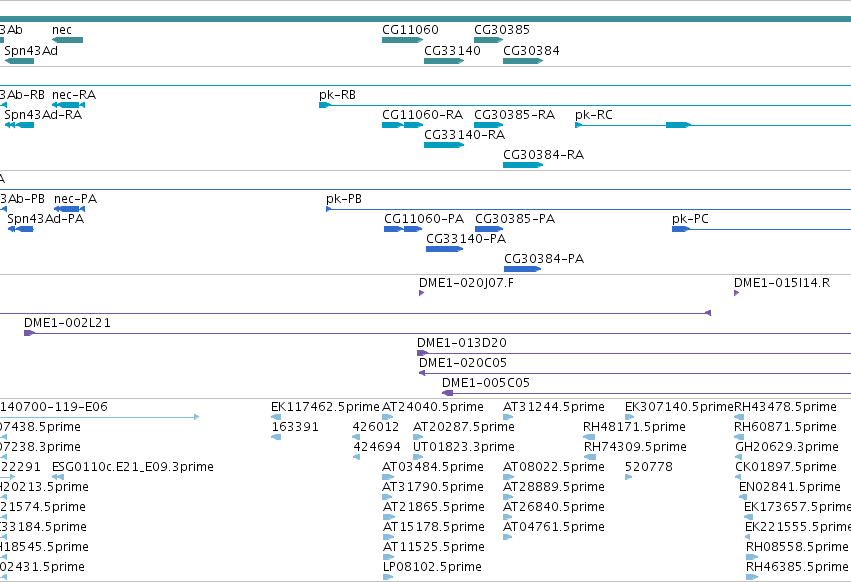
Task: Click the AT08022.5prime EST
Action: [x=508, y=477]
